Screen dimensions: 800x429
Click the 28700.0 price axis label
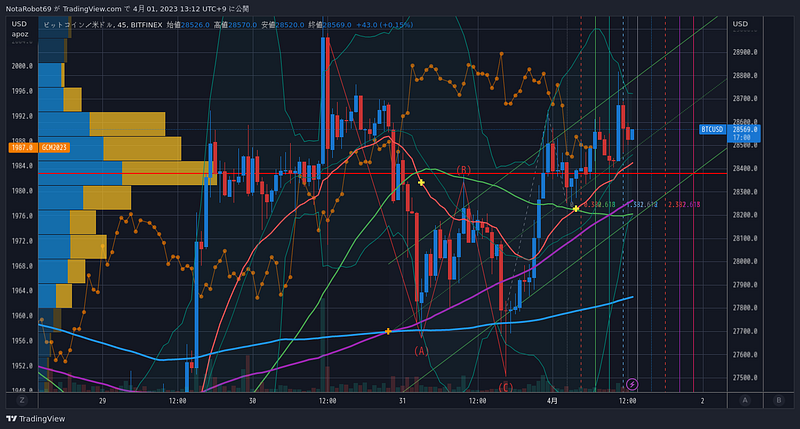(745, 98)
